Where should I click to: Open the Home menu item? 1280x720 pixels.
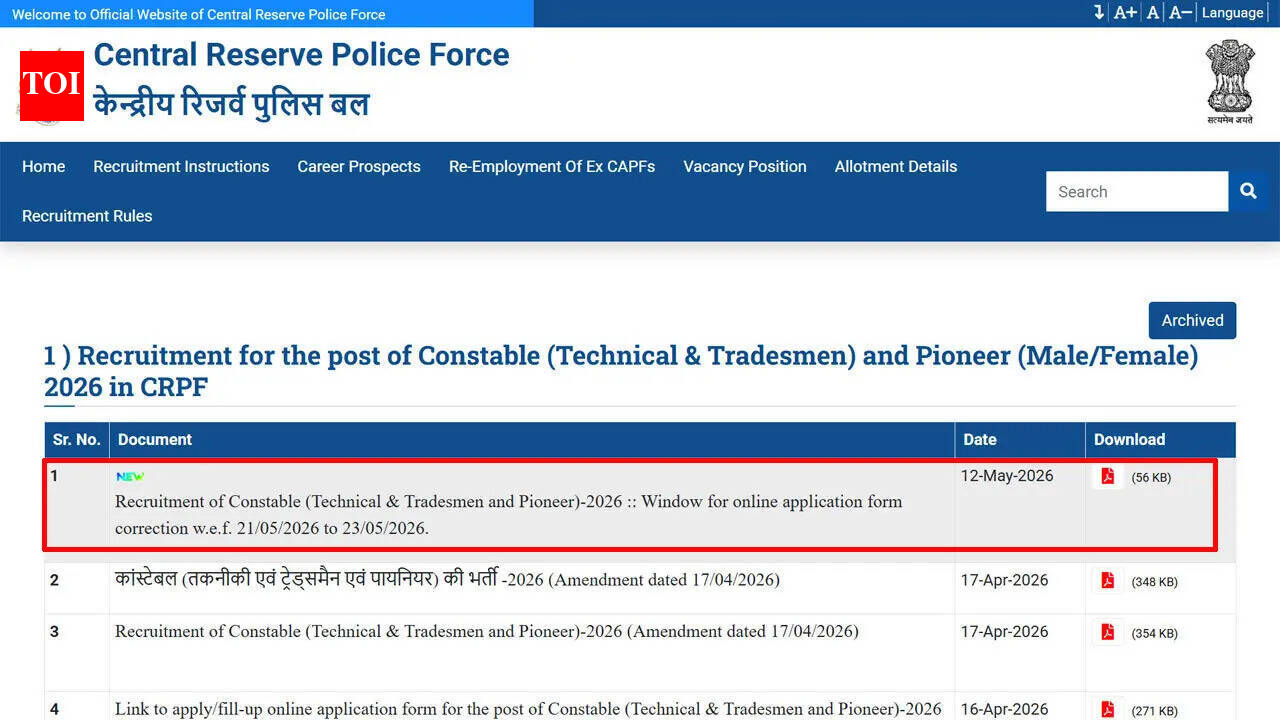43,166
